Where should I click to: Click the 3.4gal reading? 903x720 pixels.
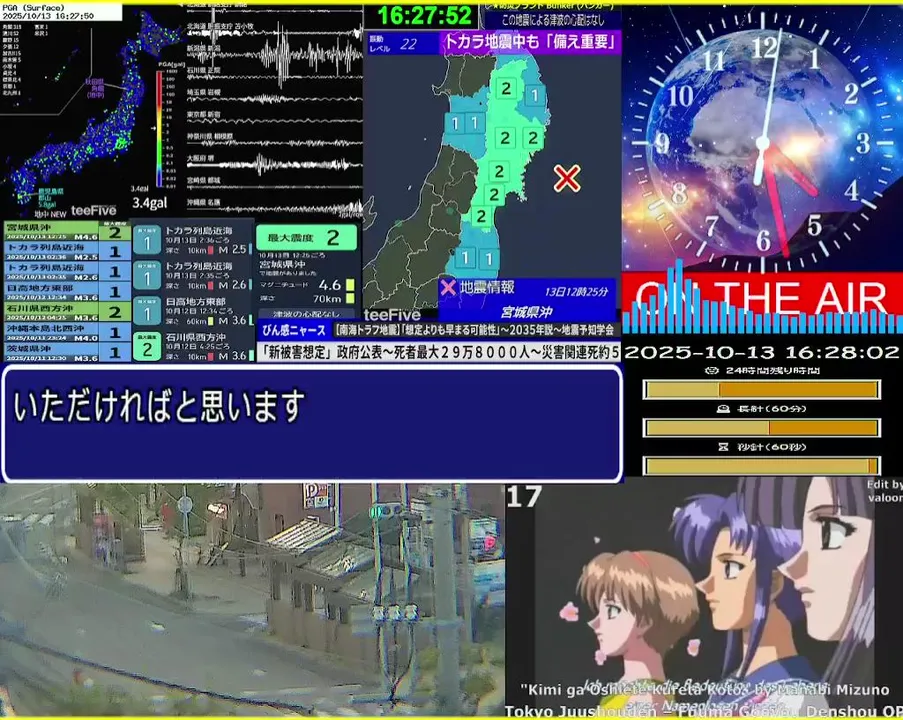point(149,203)
